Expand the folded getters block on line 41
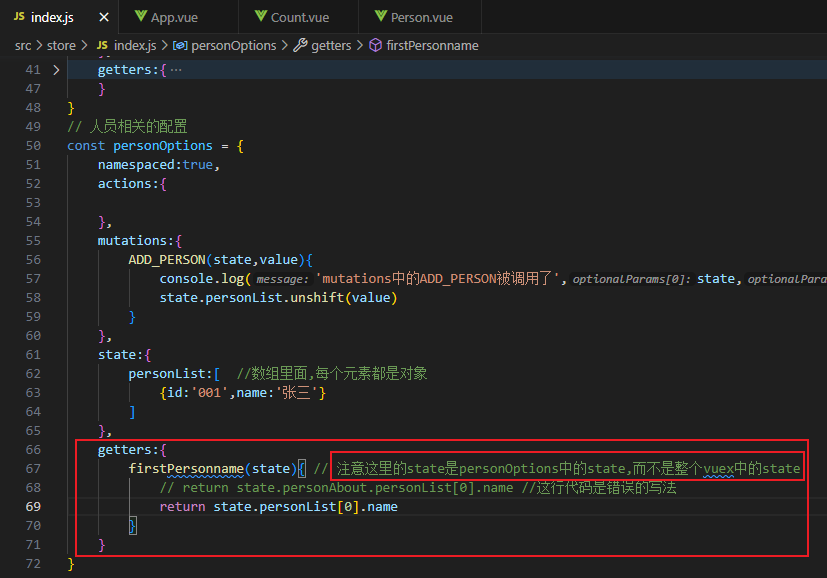The width and height of the screenshot is (827, 578). (56, 70)
